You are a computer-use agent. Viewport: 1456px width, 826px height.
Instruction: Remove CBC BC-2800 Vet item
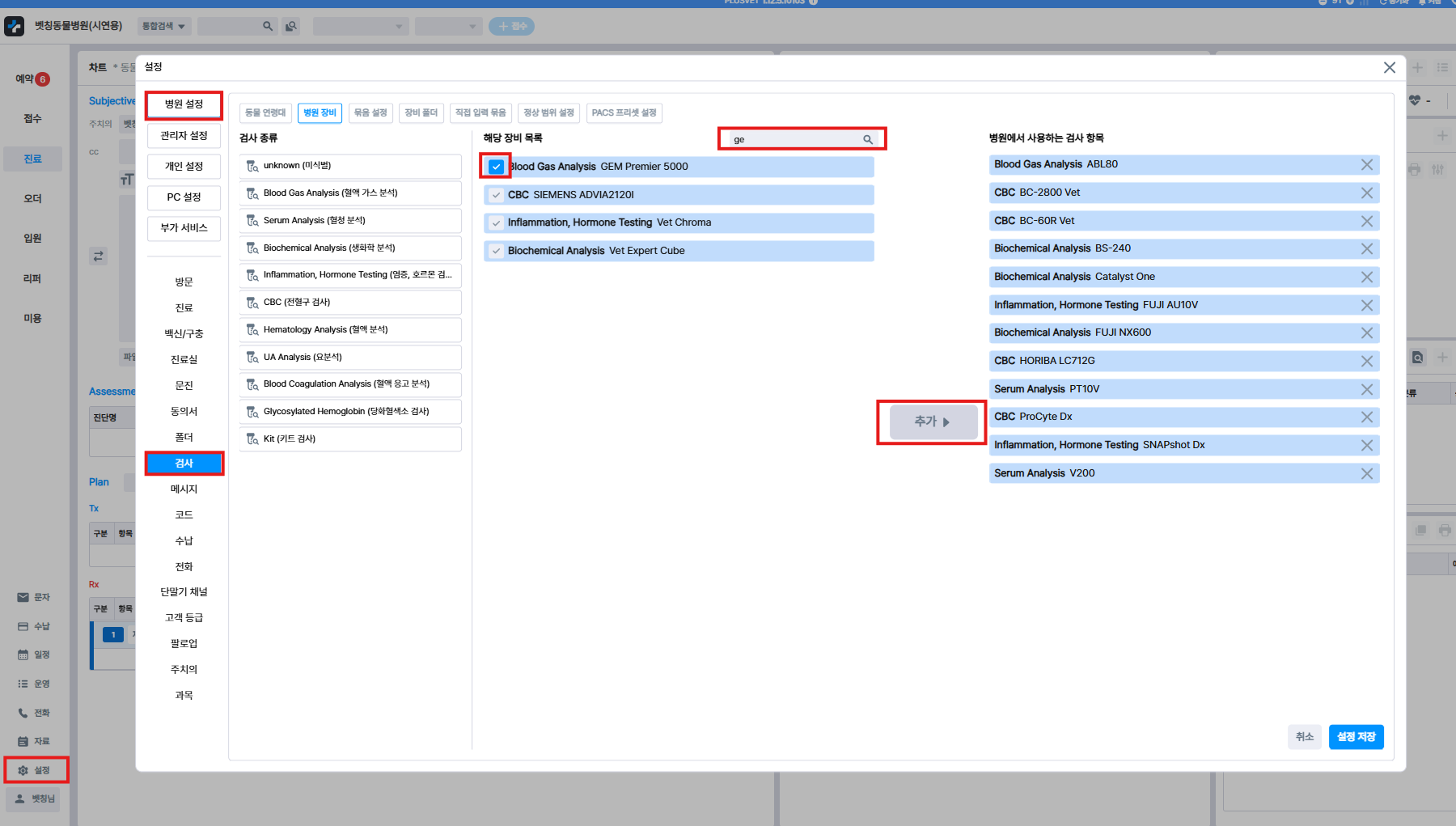tap(1367, 193)
